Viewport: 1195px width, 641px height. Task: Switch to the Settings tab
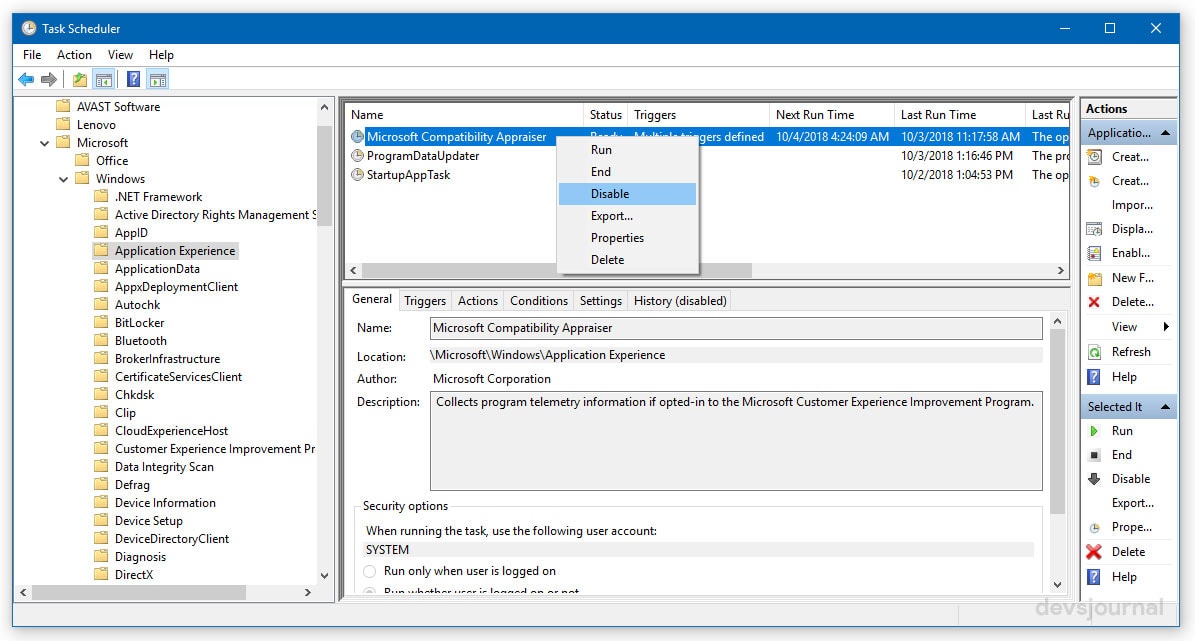601,301
